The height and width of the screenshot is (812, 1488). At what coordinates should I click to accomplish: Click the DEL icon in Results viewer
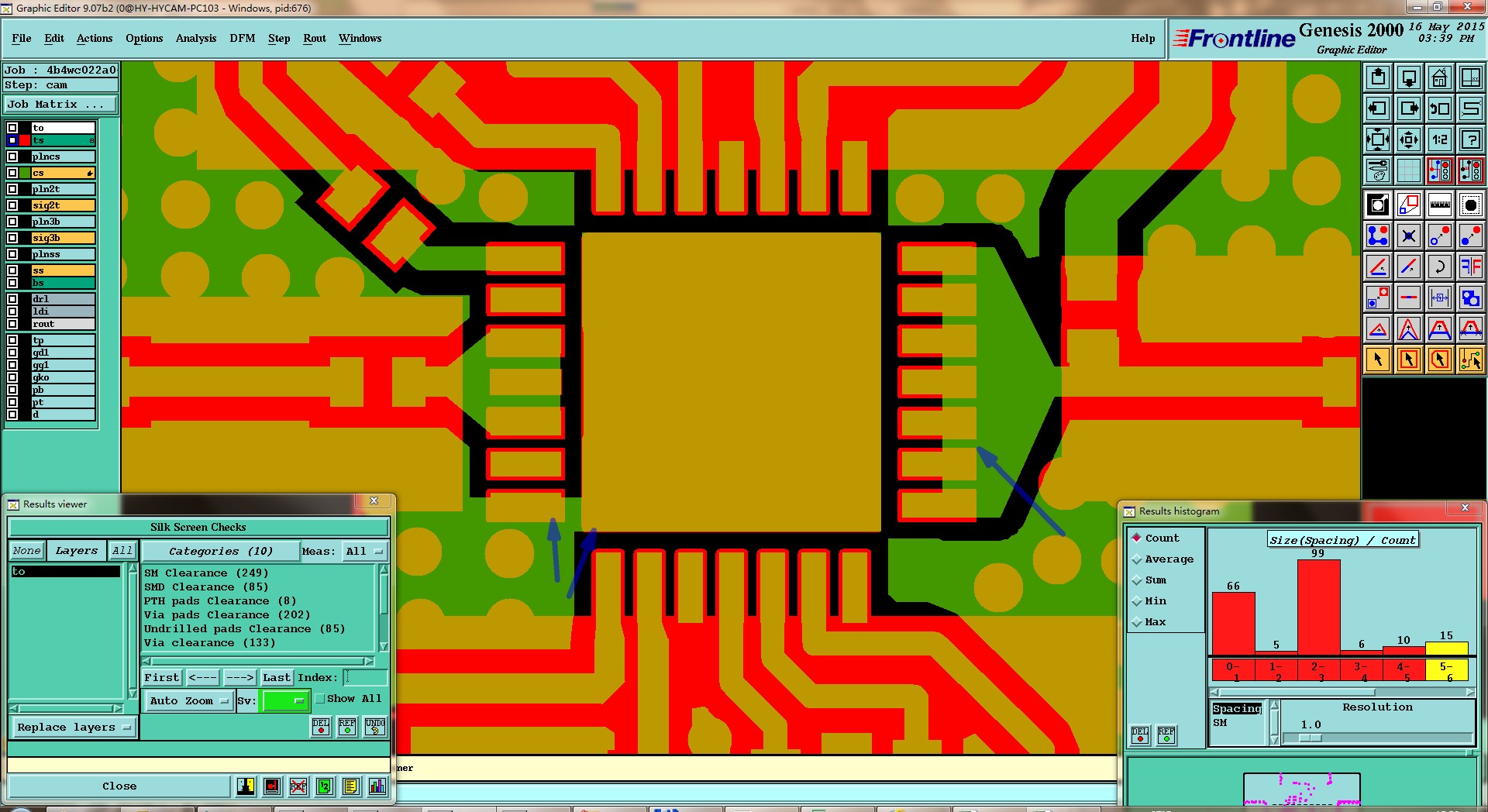[x=321, y=727]
